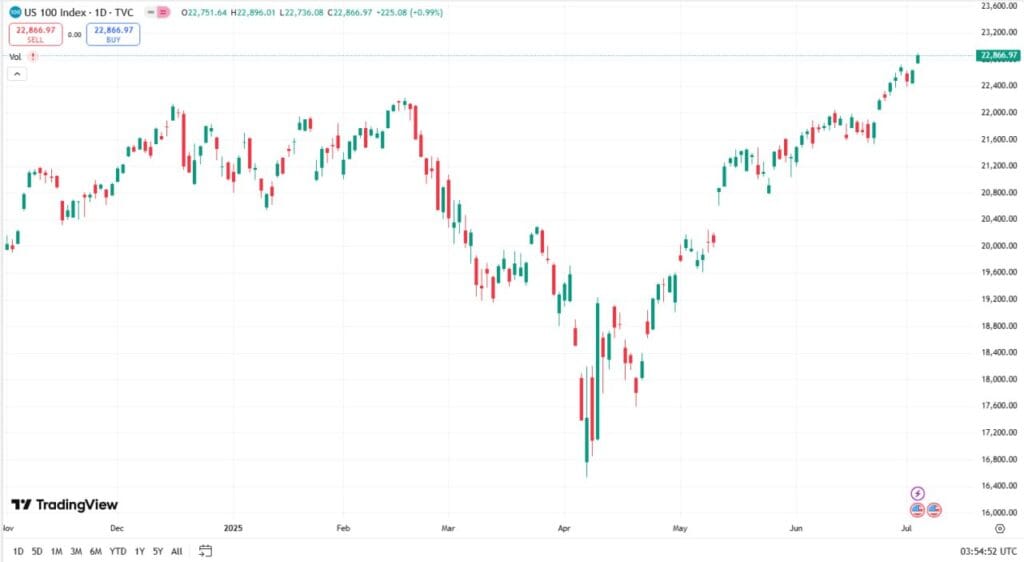Click the second US flag economic event

934,510
